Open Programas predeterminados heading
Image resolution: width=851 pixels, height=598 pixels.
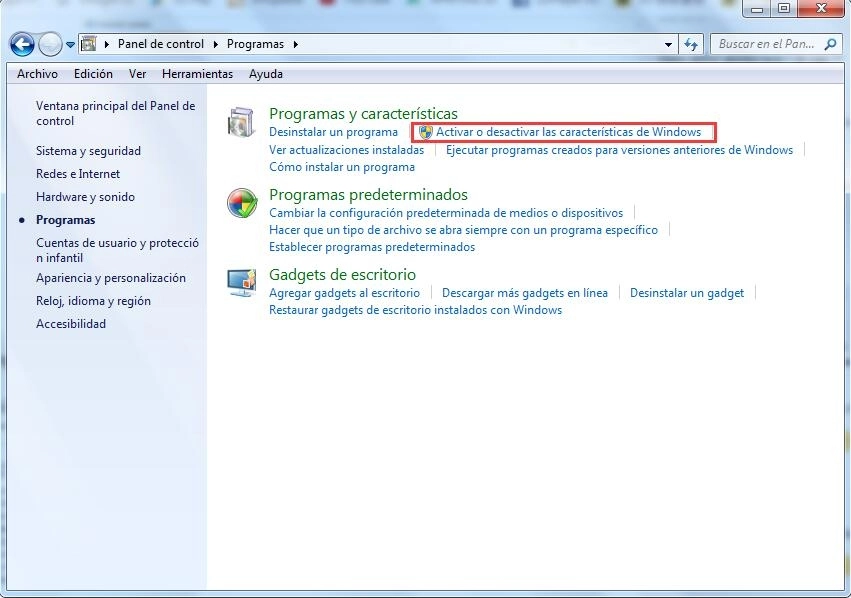coord(369,194)
